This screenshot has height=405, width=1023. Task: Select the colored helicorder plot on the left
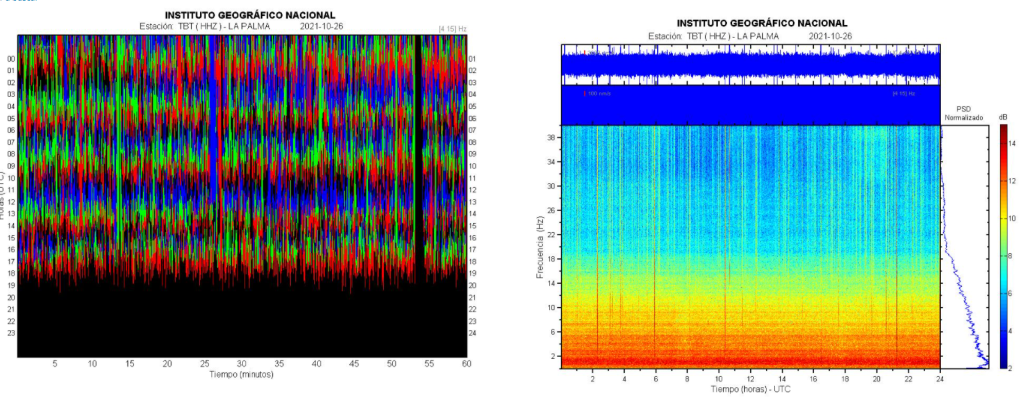click(242, 160)
